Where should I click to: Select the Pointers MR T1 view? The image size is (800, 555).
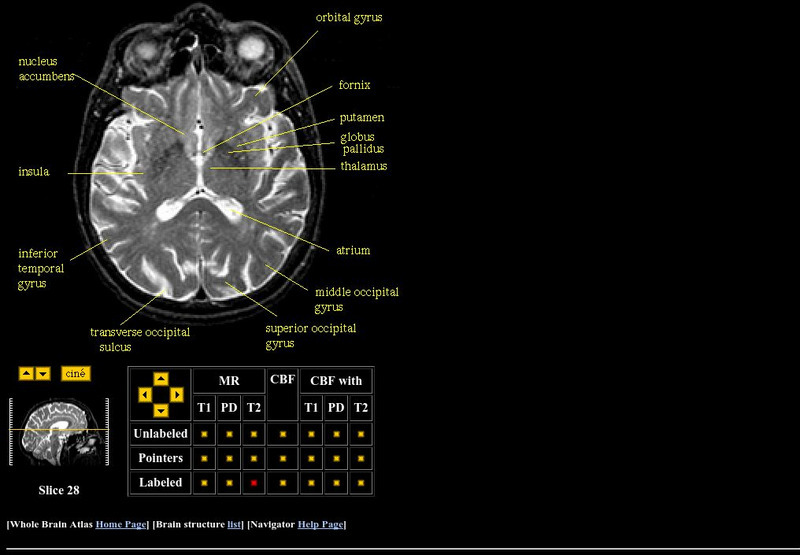point(204,458)
